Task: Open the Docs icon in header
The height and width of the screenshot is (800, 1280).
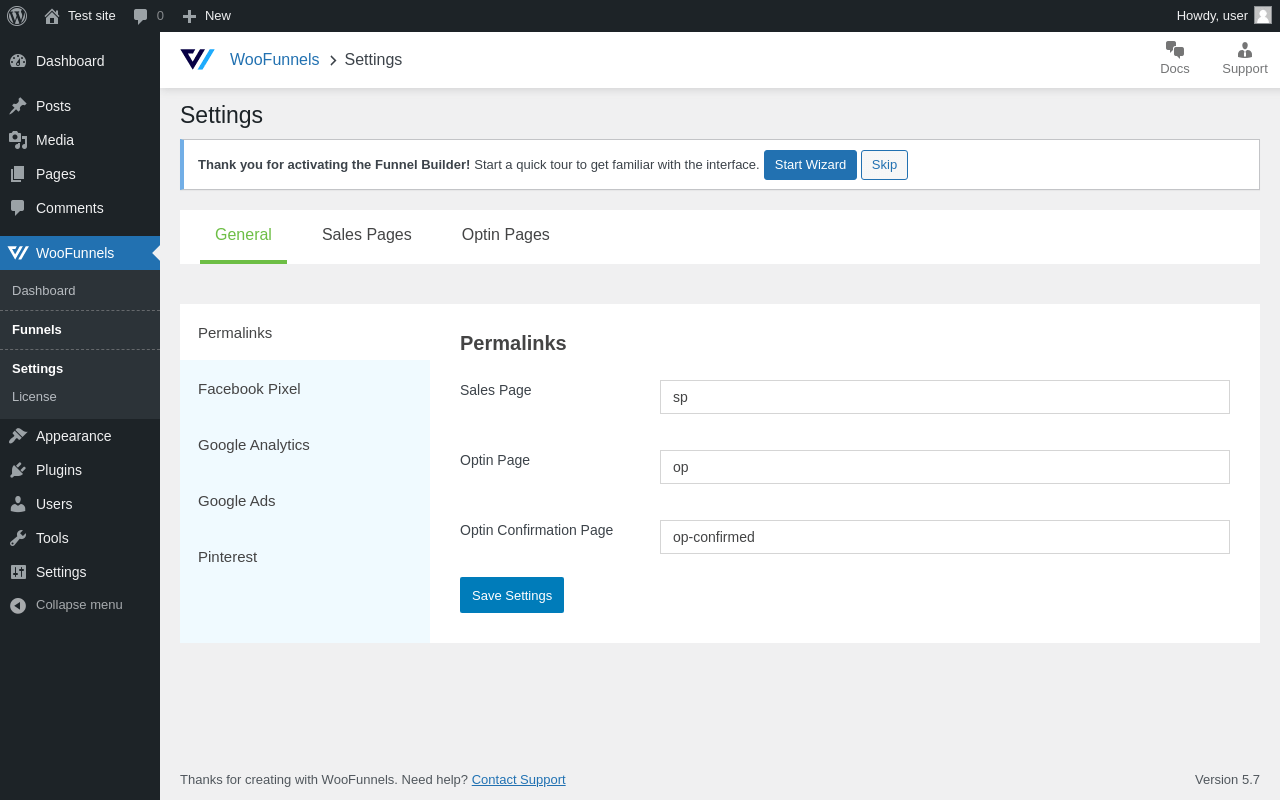Action: tap(1175, 50)
